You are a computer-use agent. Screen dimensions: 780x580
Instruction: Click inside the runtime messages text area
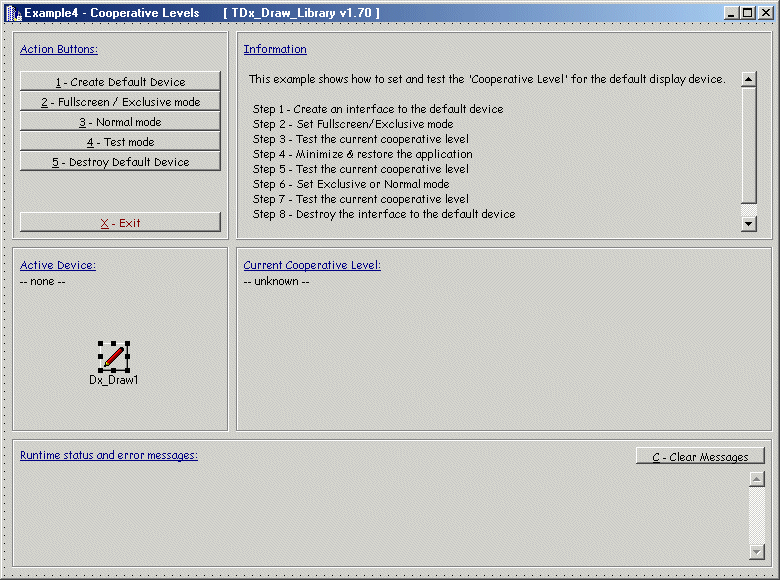click(380, 515)
